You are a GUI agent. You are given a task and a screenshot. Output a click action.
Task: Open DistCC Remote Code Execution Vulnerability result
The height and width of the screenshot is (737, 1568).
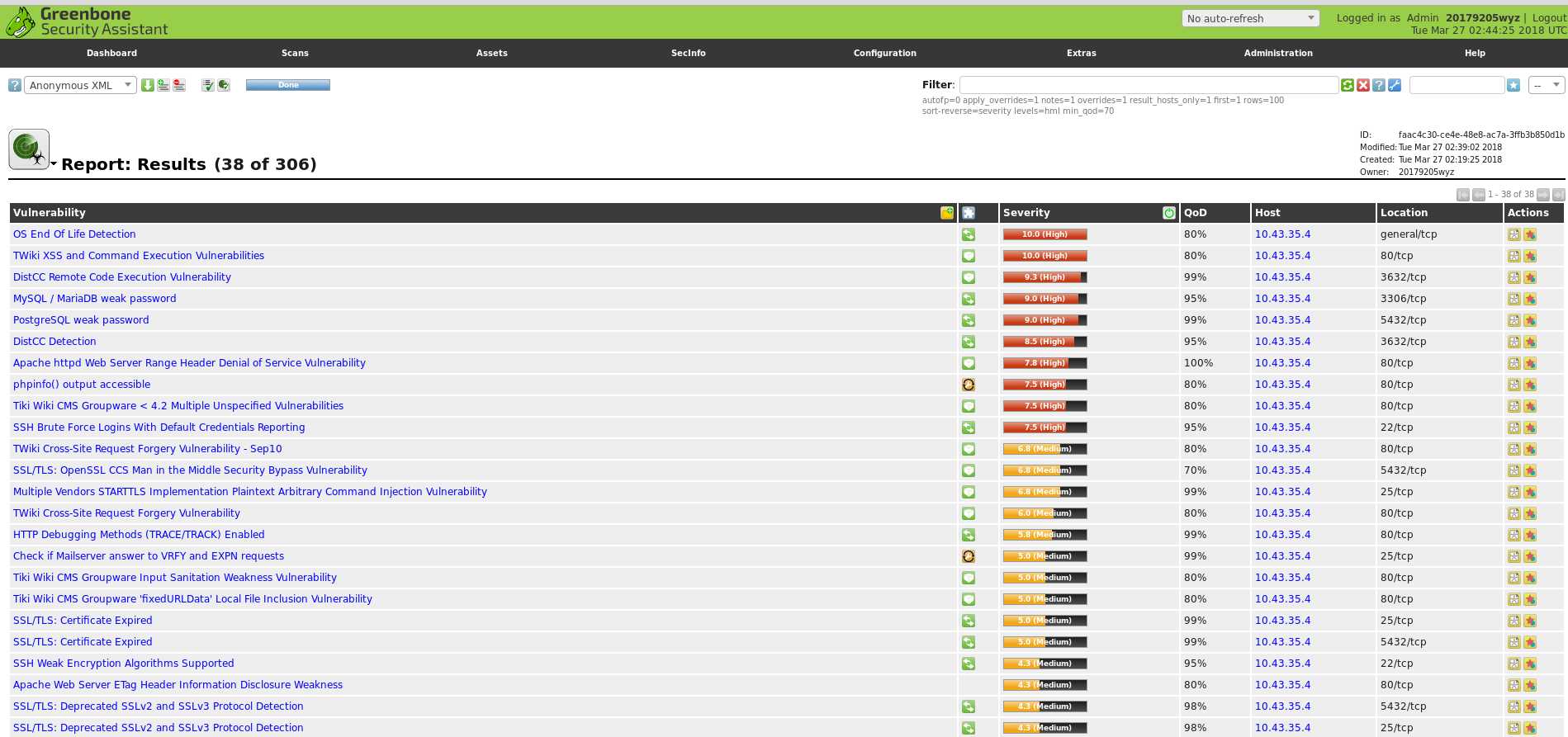pos(122,277)
